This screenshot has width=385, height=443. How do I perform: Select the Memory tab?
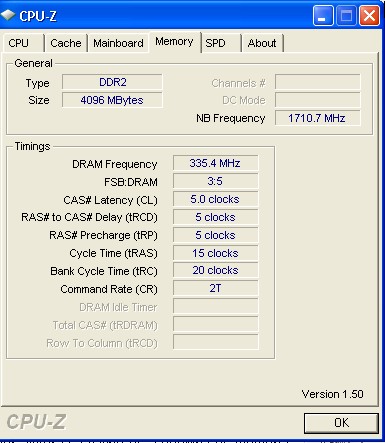click(x=174, y=42)
